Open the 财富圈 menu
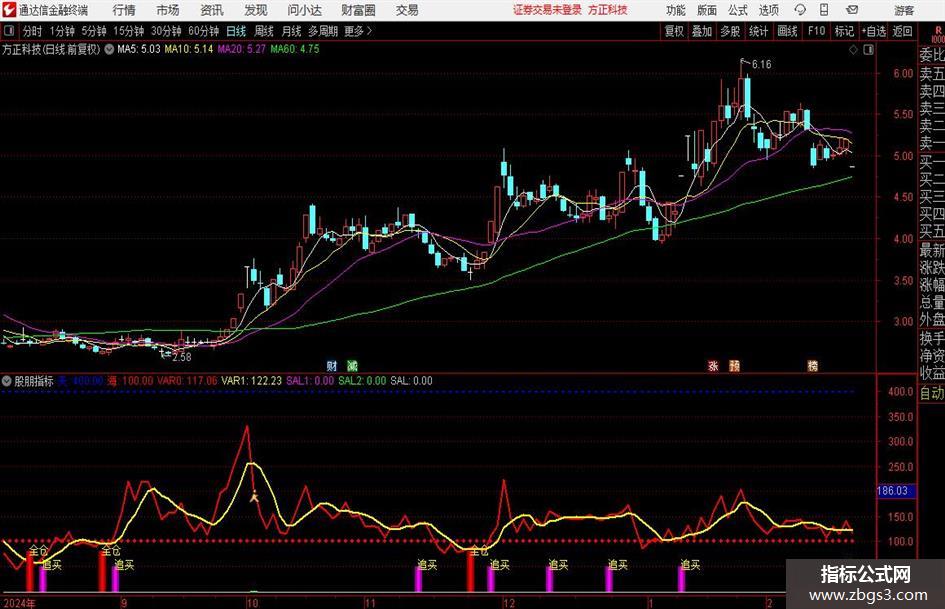Image resolution: width=945 pixels, height=609 pixels. point(358,10)
